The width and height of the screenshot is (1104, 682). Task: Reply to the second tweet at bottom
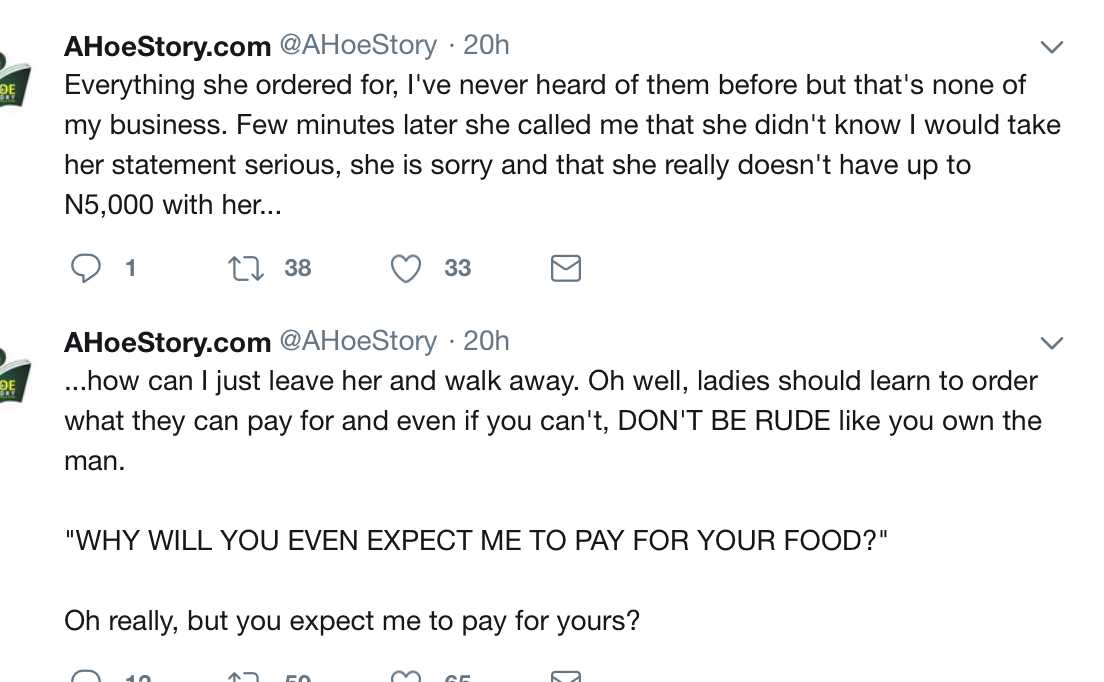point(87,677)
